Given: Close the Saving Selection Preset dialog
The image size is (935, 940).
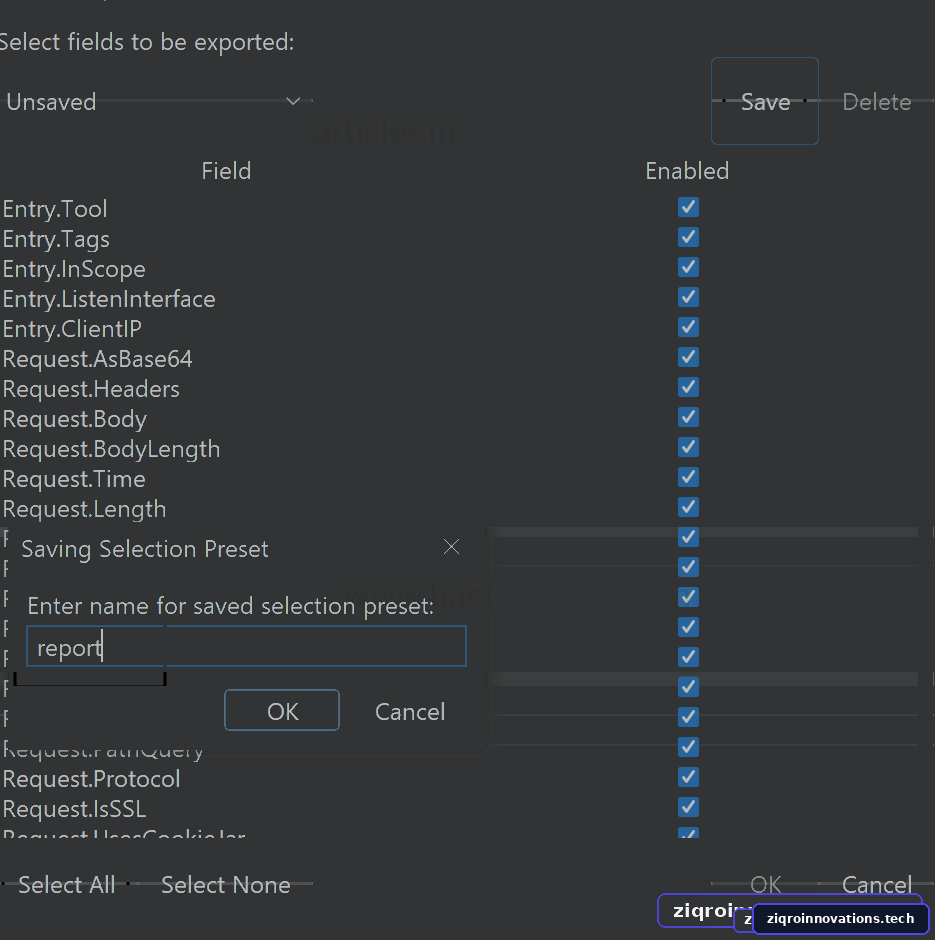Looking at the screenshot, I should [451, 547].
